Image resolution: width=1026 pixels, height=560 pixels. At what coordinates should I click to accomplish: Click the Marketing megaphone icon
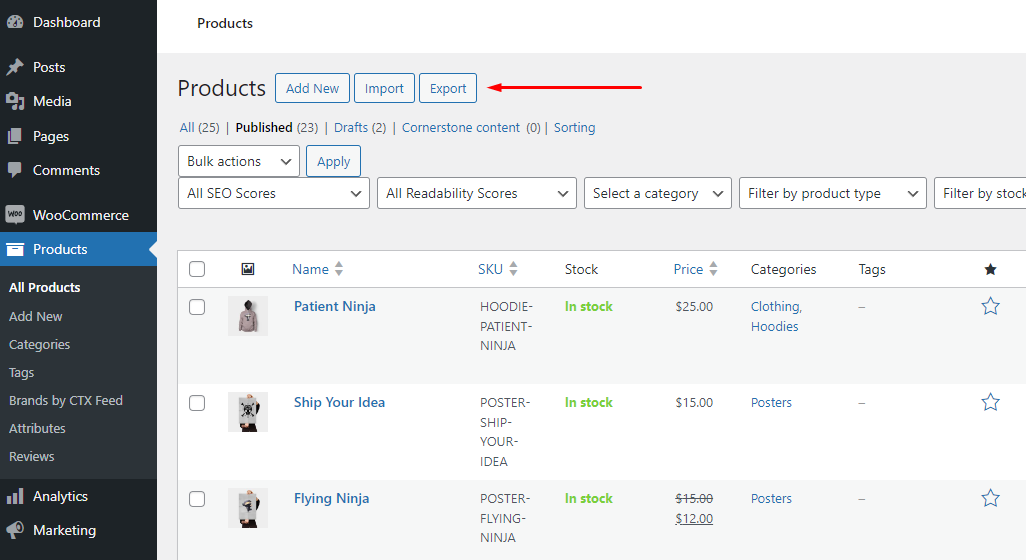15,530
